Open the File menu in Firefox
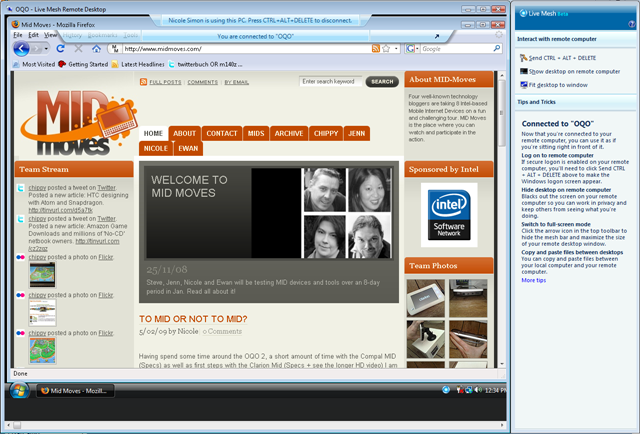The width and height of the screenshot is (640, 434). coord(18,35)
